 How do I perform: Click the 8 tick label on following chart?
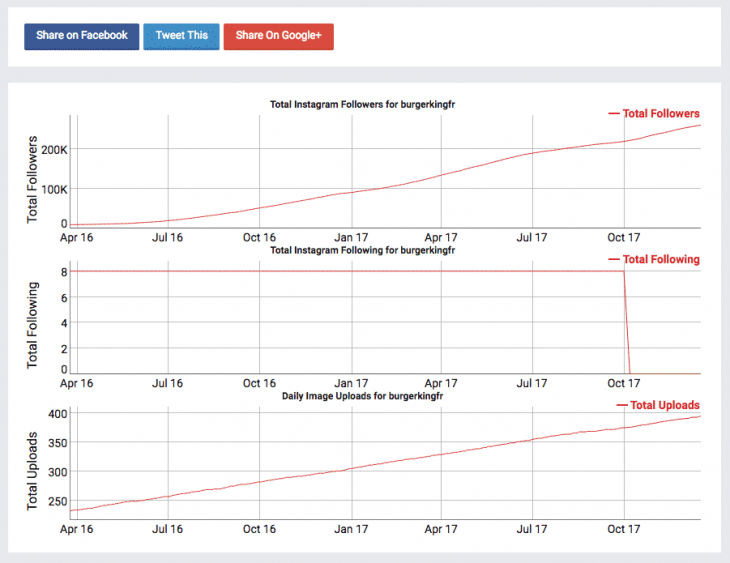pyautogui.click(x=63, y=271)
